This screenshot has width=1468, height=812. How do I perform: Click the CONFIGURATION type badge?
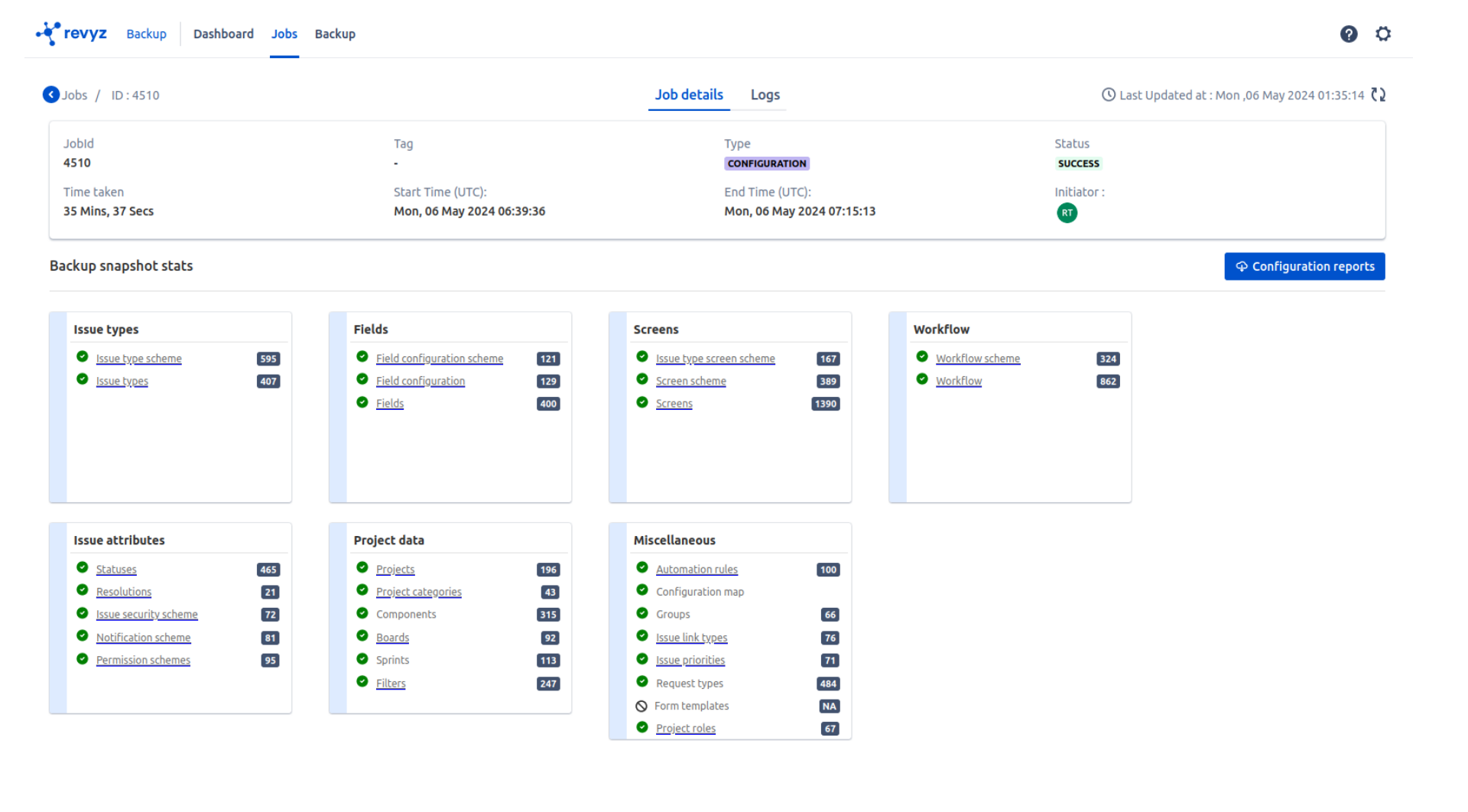pos(767,164)
